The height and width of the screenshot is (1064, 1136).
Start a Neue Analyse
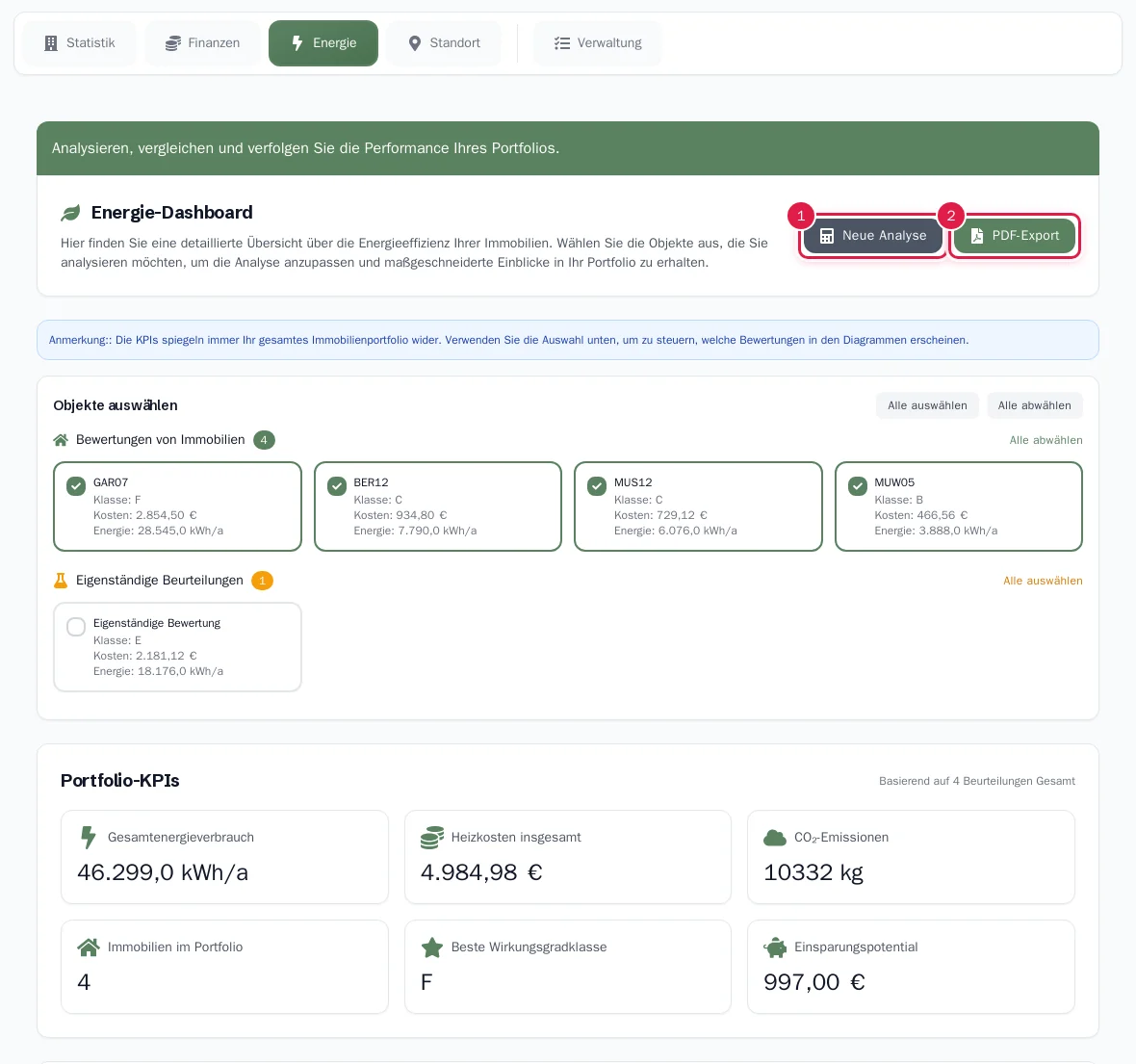tap(872, 236)
